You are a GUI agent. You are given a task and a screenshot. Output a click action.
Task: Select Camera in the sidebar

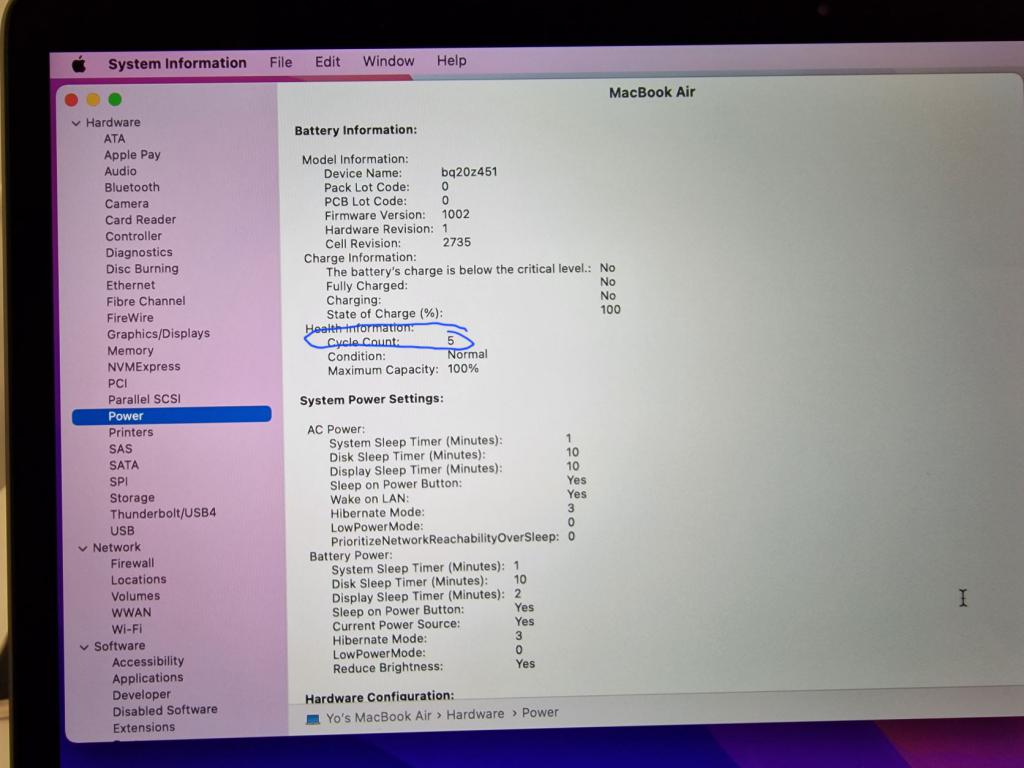[x=127, y=204]
